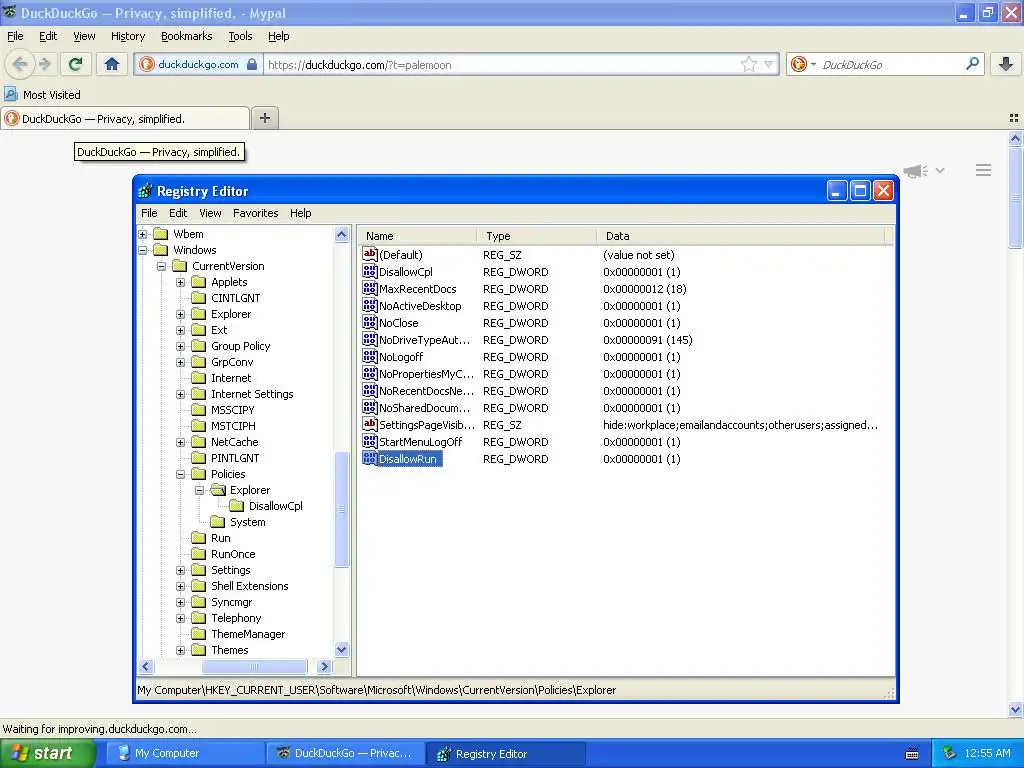This screenshot has height=768, width=1024.
Task: Click the safely remove hardware tray icon
Action: tap(950, 753)
